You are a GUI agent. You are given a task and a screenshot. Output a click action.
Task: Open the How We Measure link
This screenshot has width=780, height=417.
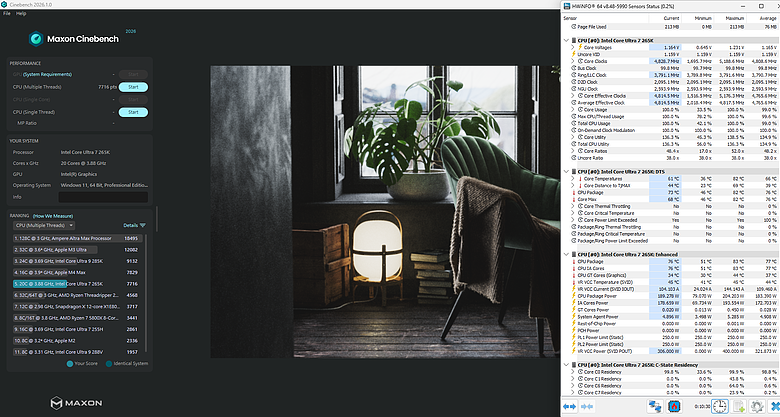(53, 216)
